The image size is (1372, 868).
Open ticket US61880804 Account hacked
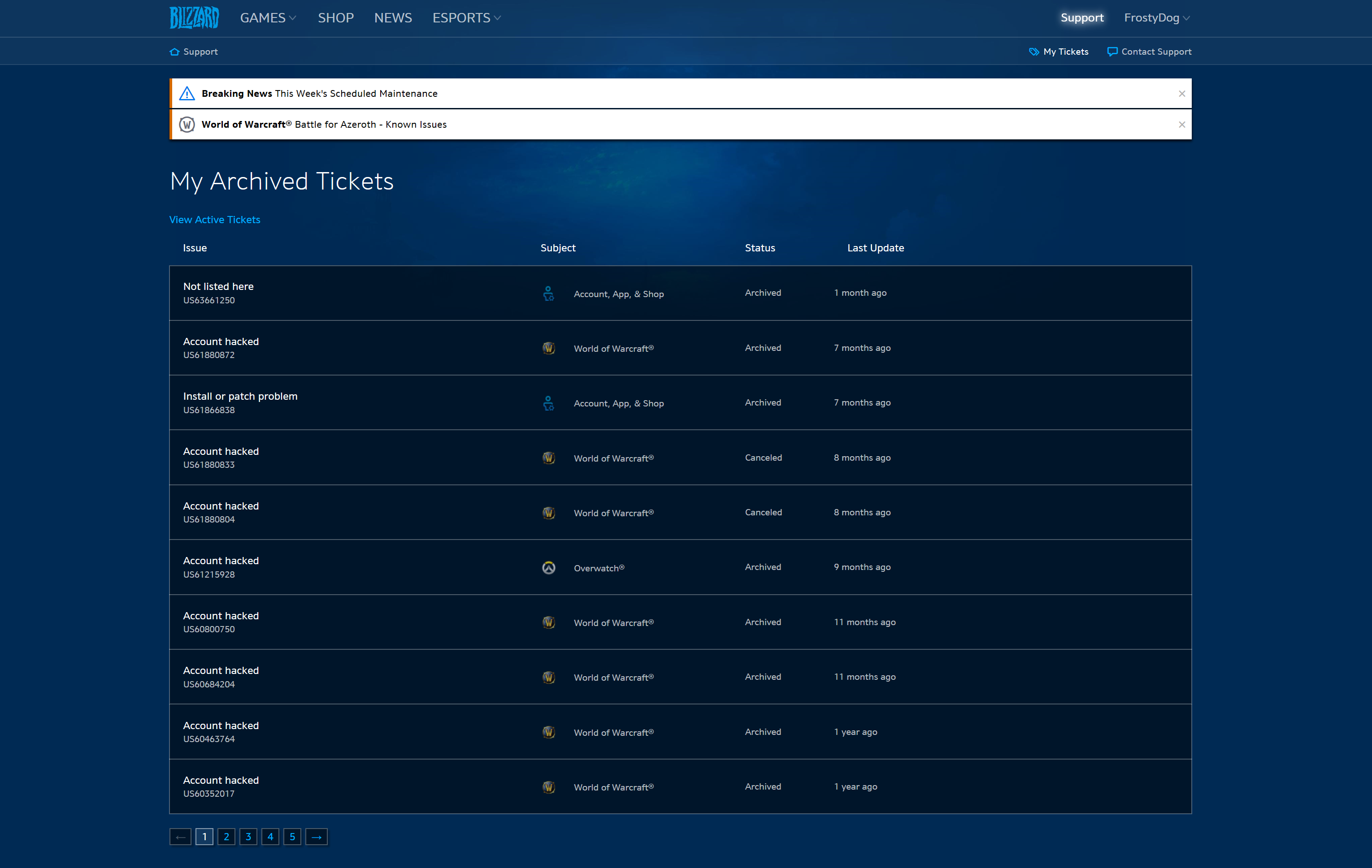click(x=680, y=513)
